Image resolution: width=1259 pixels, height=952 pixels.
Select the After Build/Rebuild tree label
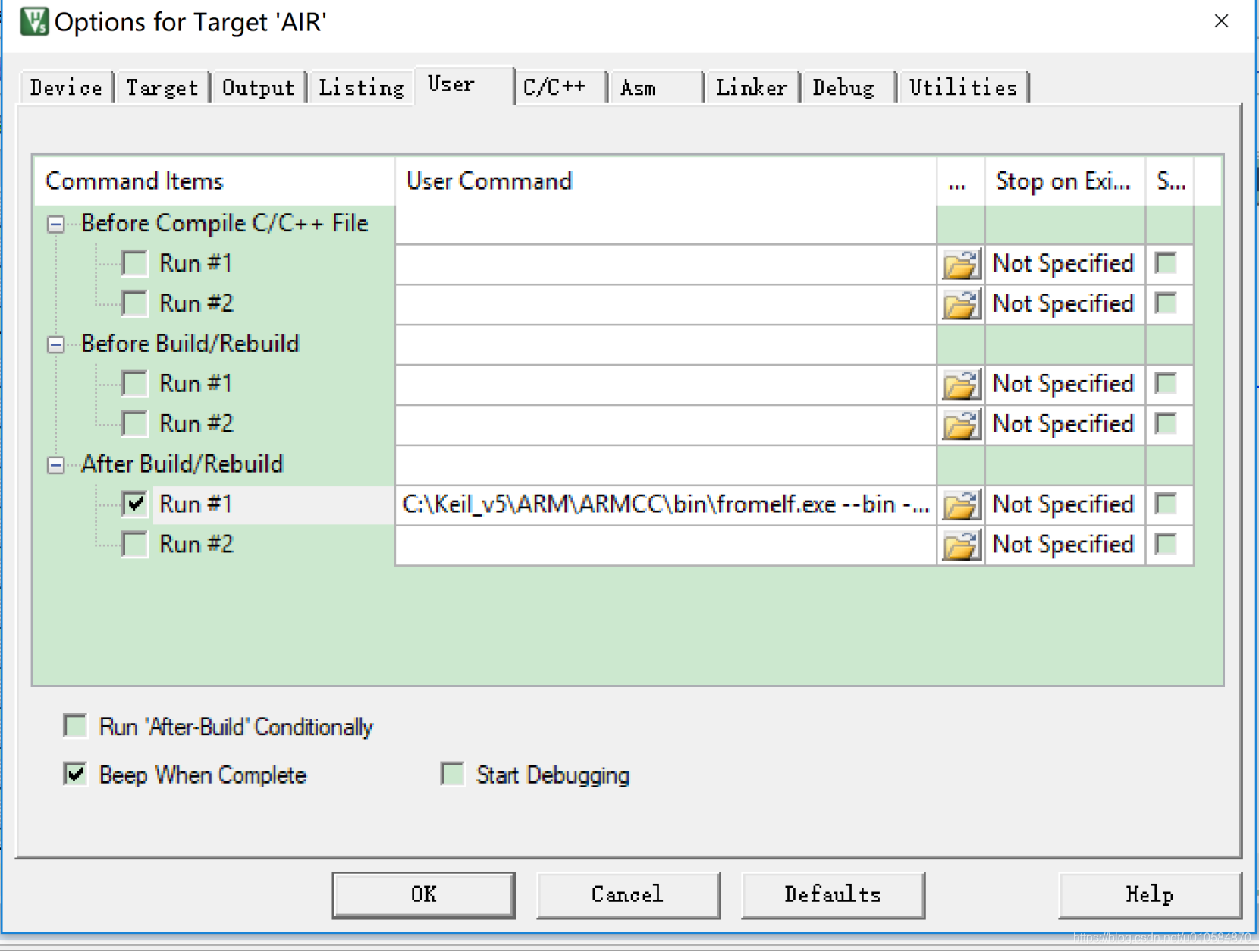pyautogui.click(x=182, y=464)
